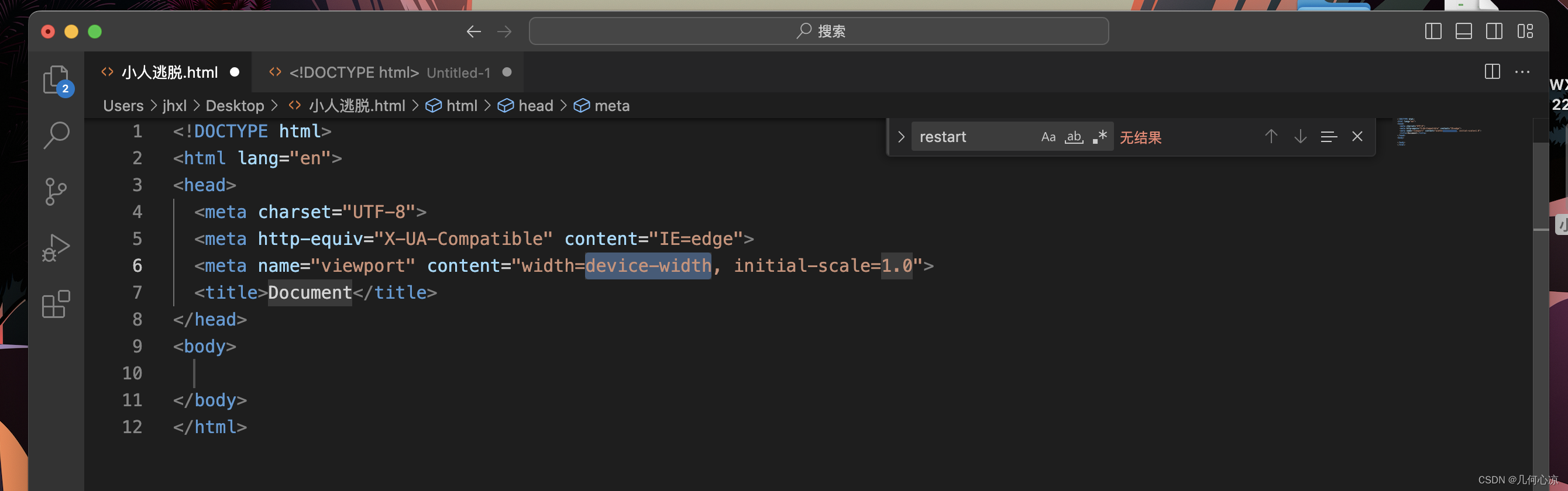Click the highlighted device-width text

648,266
